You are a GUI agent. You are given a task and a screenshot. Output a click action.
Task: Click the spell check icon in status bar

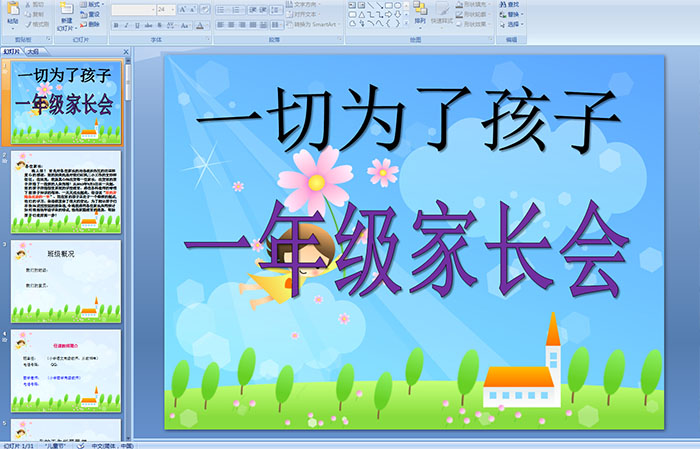point(80,445)
